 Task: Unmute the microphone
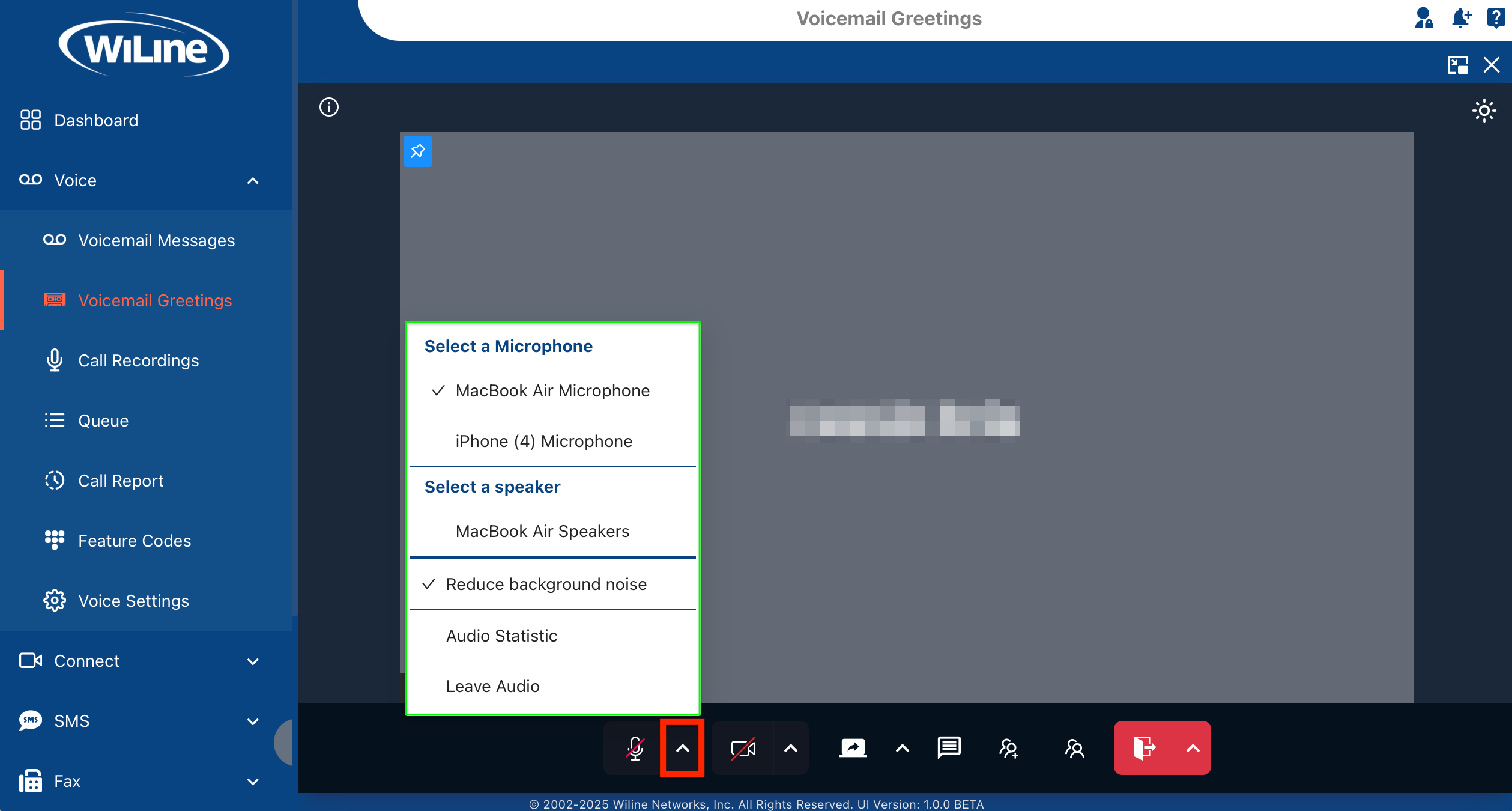coord(635,748)
